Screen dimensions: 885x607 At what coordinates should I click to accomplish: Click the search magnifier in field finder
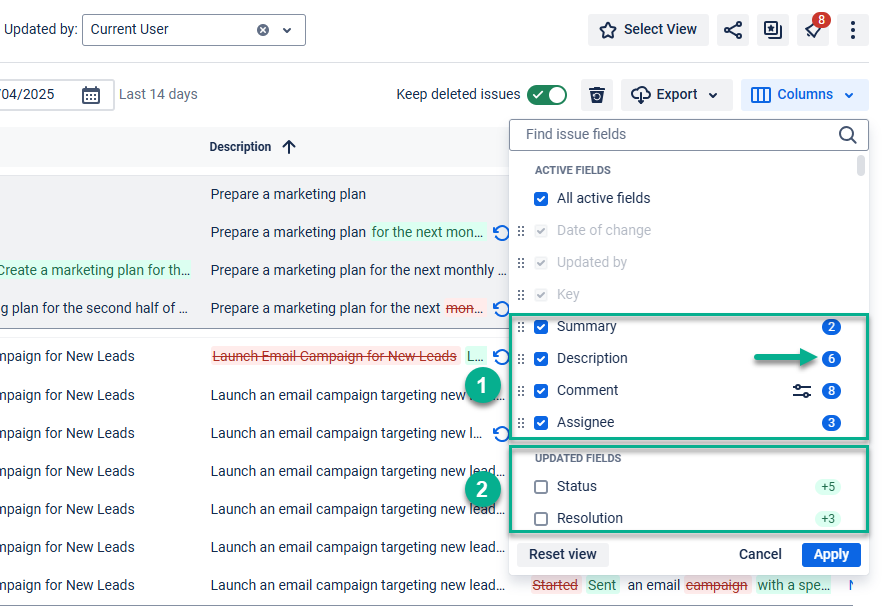coord(847,135)
